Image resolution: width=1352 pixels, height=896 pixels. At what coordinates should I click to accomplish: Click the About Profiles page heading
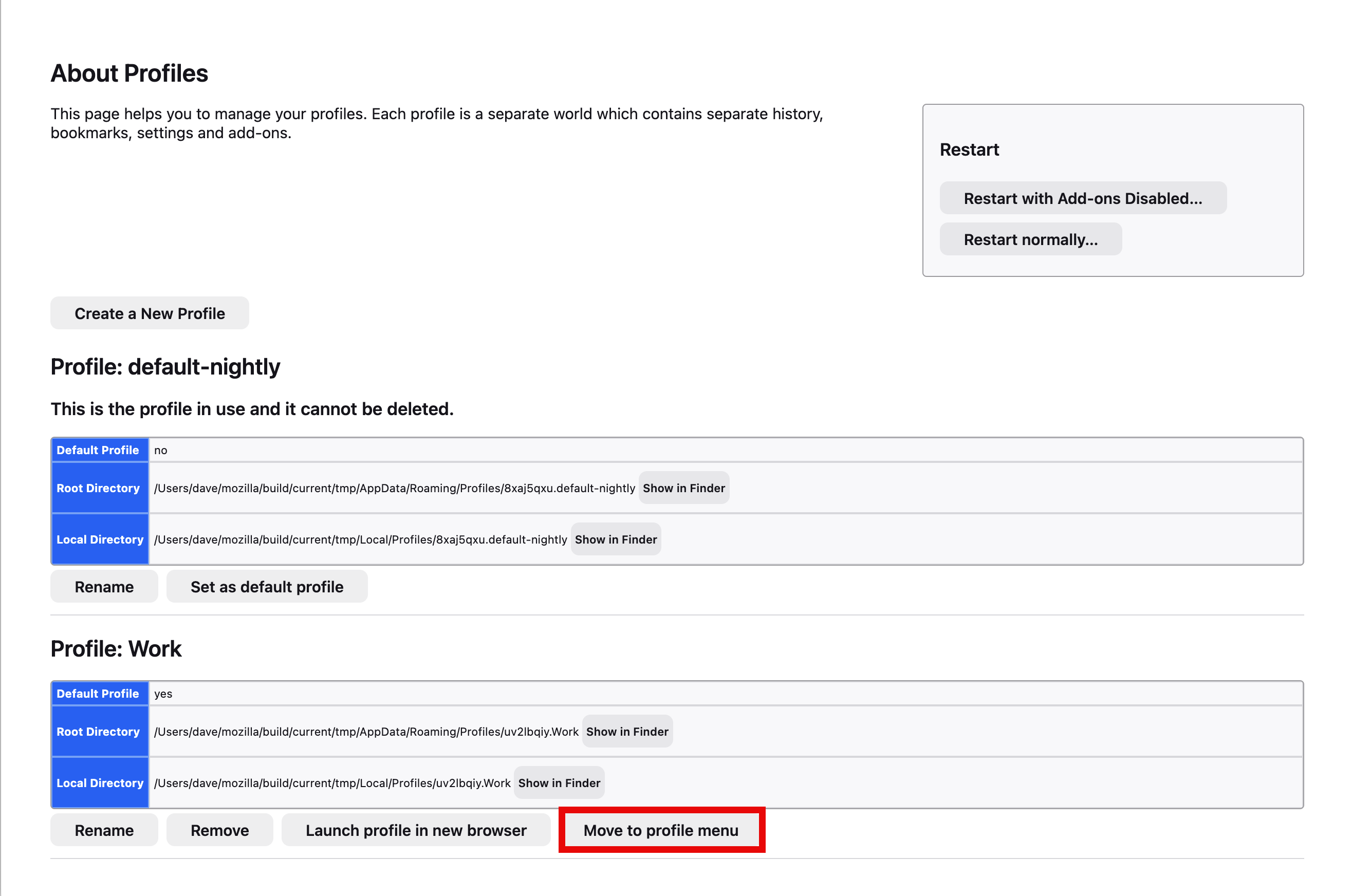pyautogui.click(x=129, y=73)
